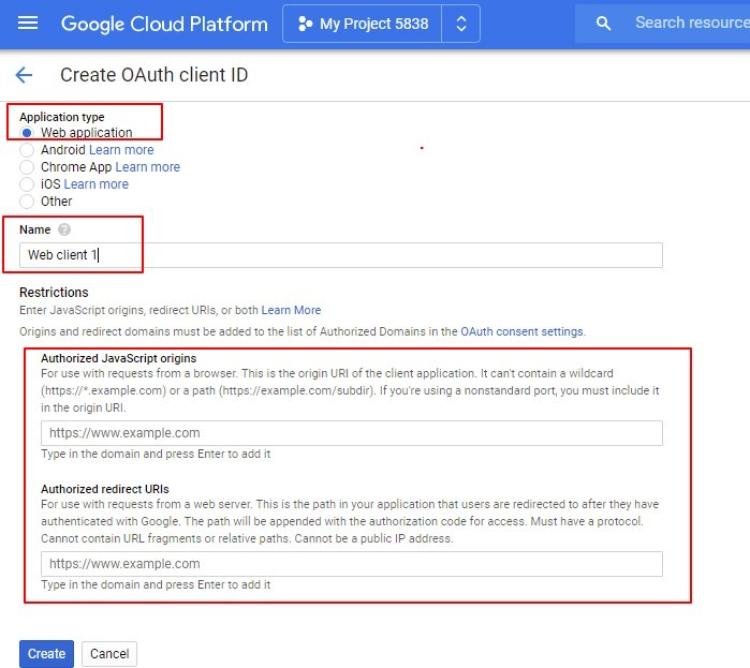Open Chrome App Learn more link
This screenshot has width=750, height=668.
pyautogui.click(x=148, y=167)
